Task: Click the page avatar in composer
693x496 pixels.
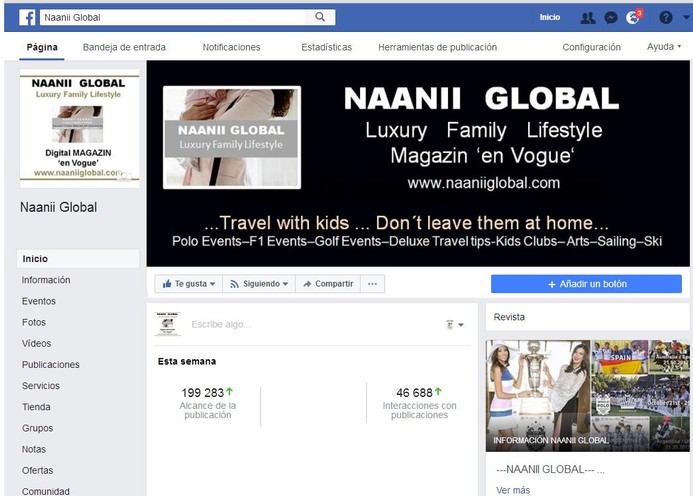Action: (168, 324)
